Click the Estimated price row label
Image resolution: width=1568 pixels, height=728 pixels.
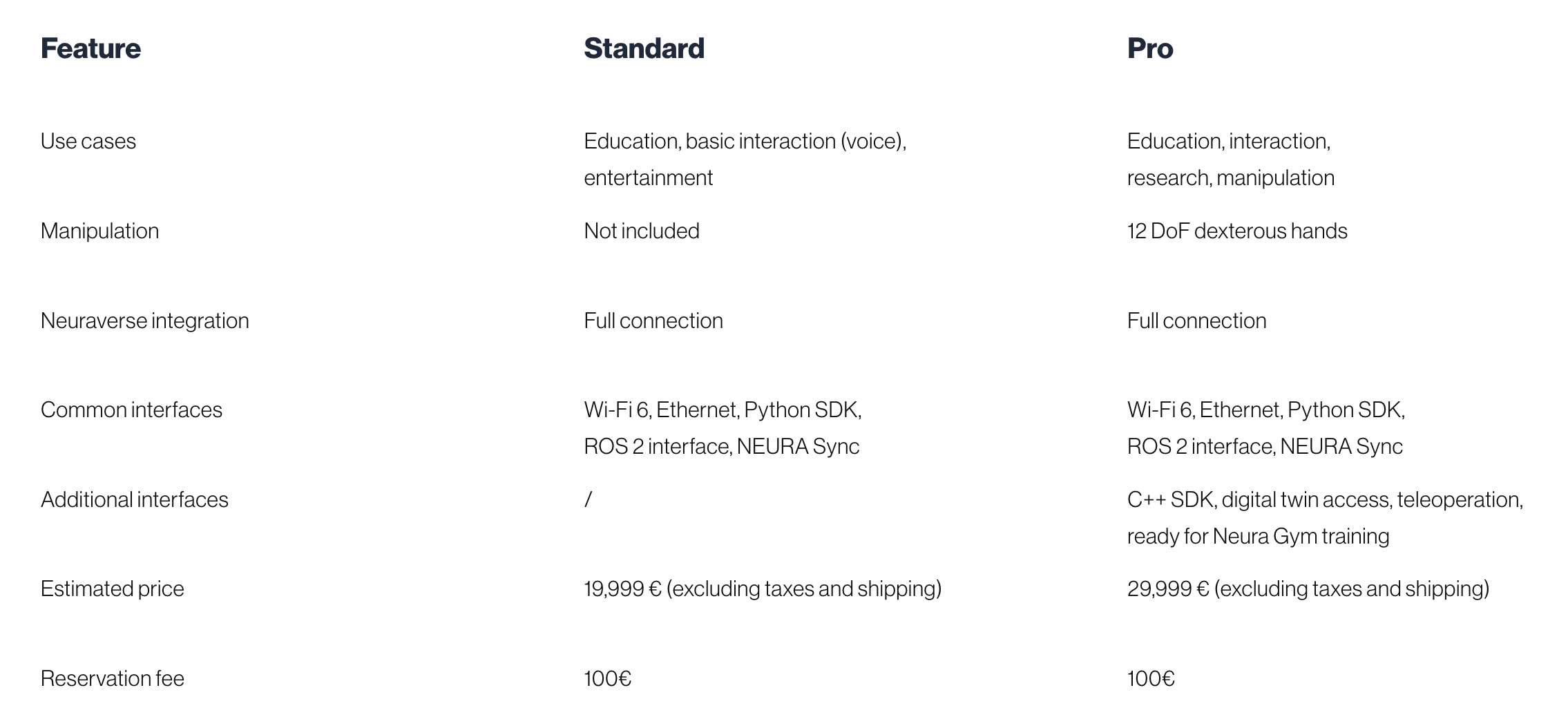(x=112, y=588)
